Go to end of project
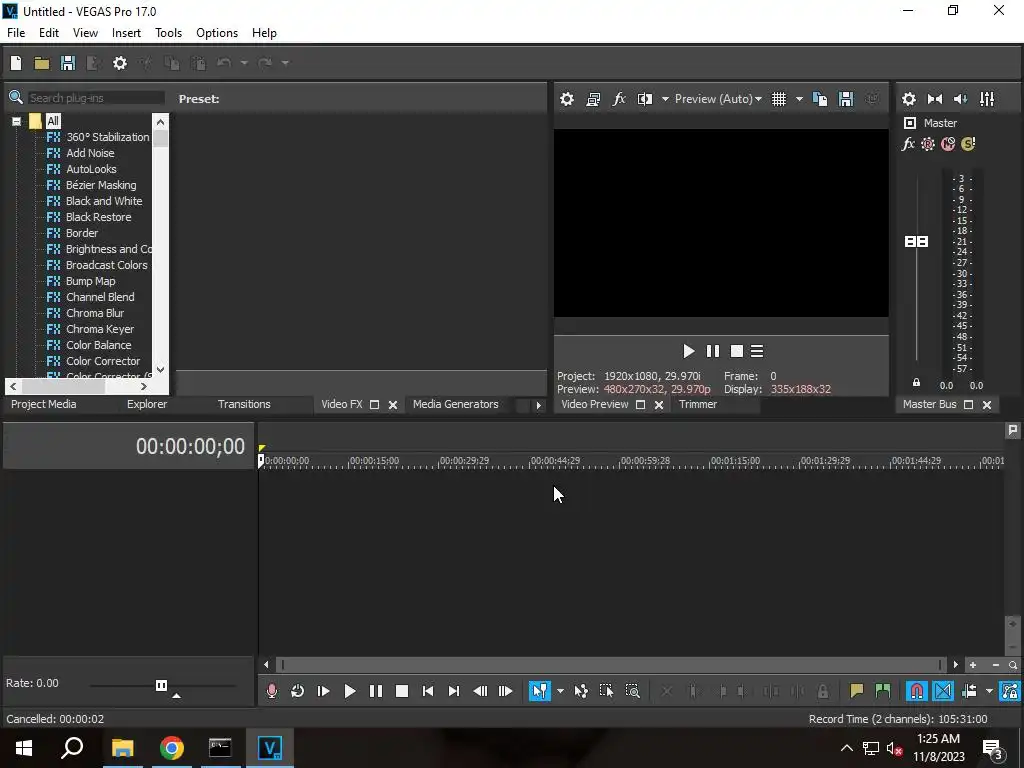The height and width of the screenshot is (768, 1024). click(x=454, y=691)
